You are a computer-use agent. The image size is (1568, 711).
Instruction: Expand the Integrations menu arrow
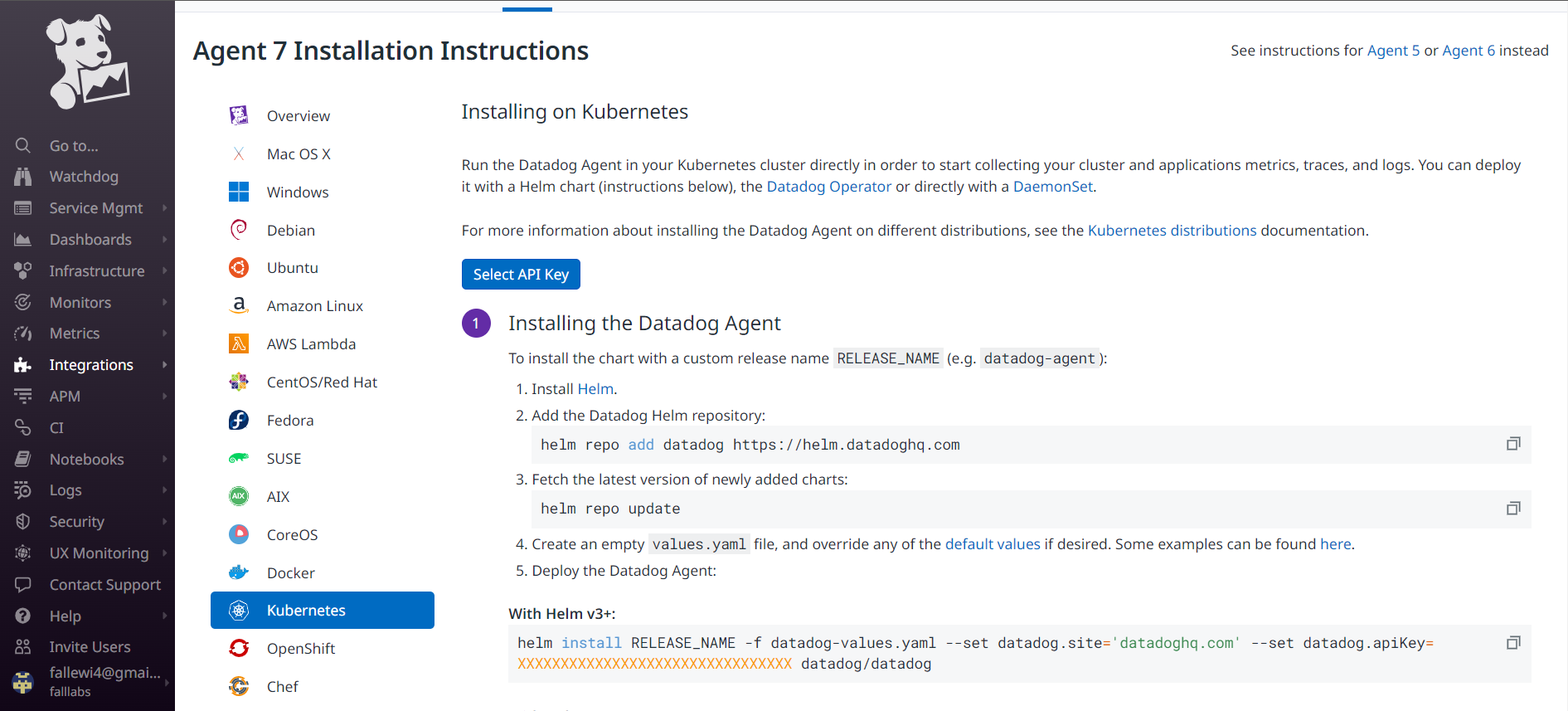click(164, 365)
